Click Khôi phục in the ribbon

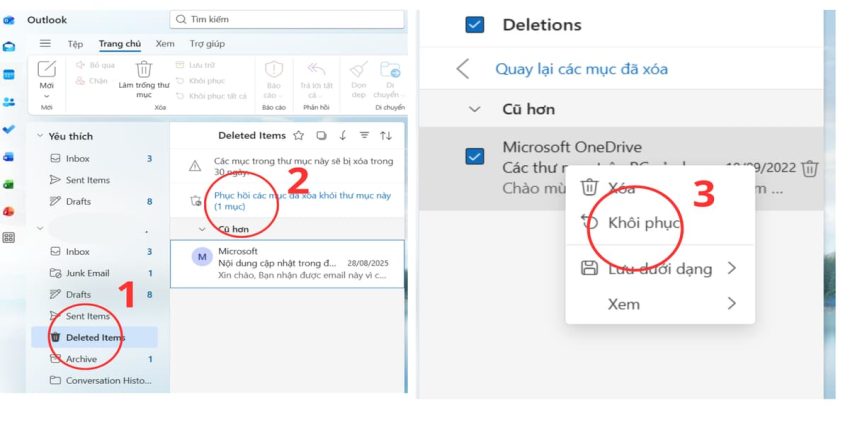point(200,81)
